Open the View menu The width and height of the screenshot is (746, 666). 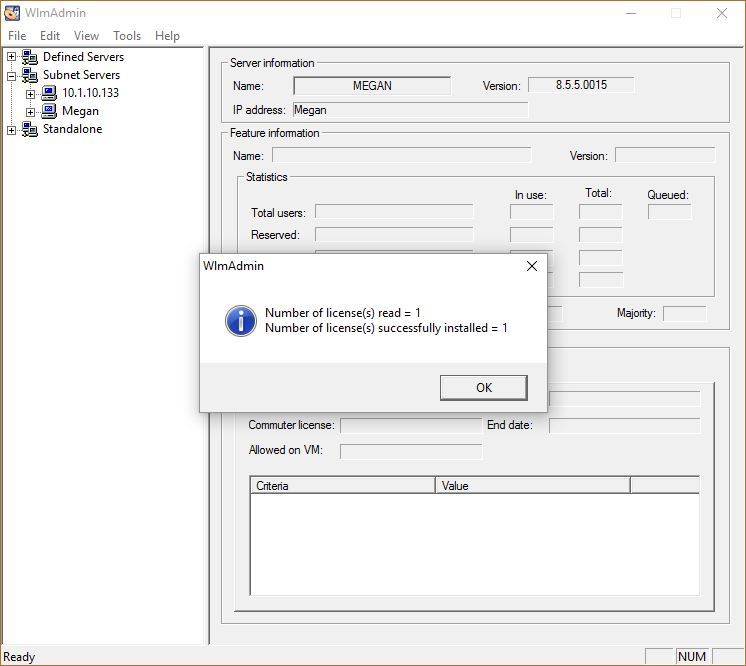pos(86,36)
